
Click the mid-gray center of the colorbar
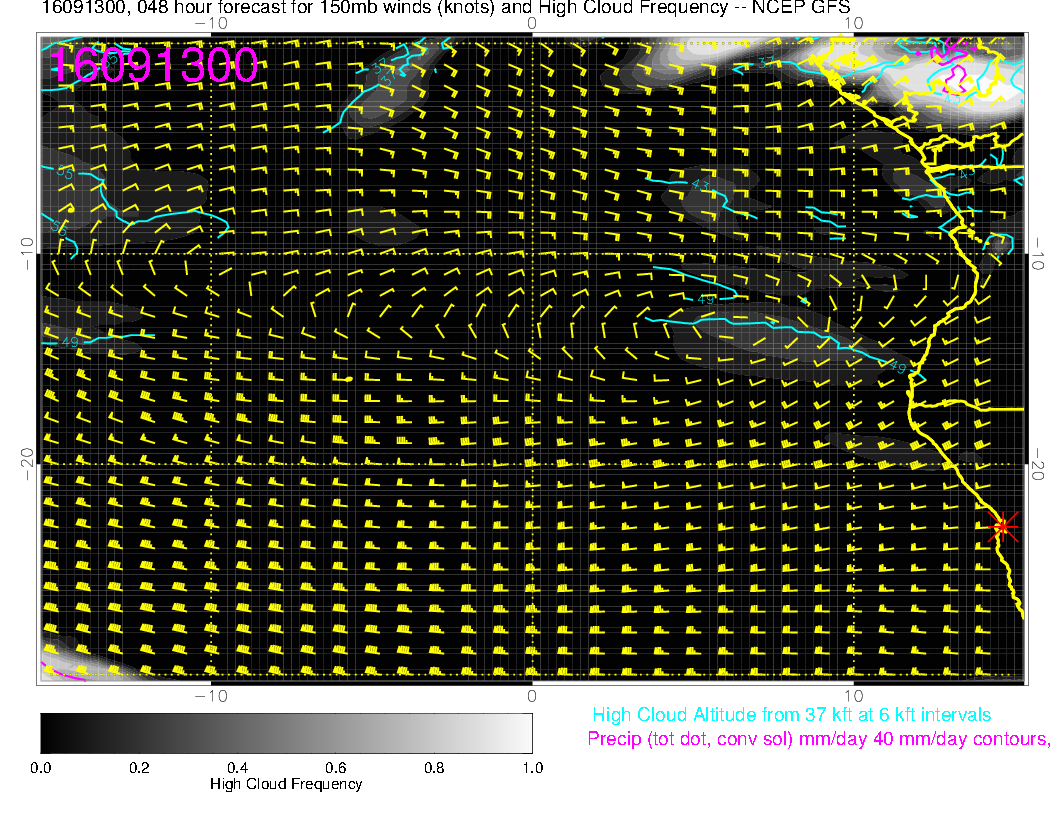(x=286, y=732)
